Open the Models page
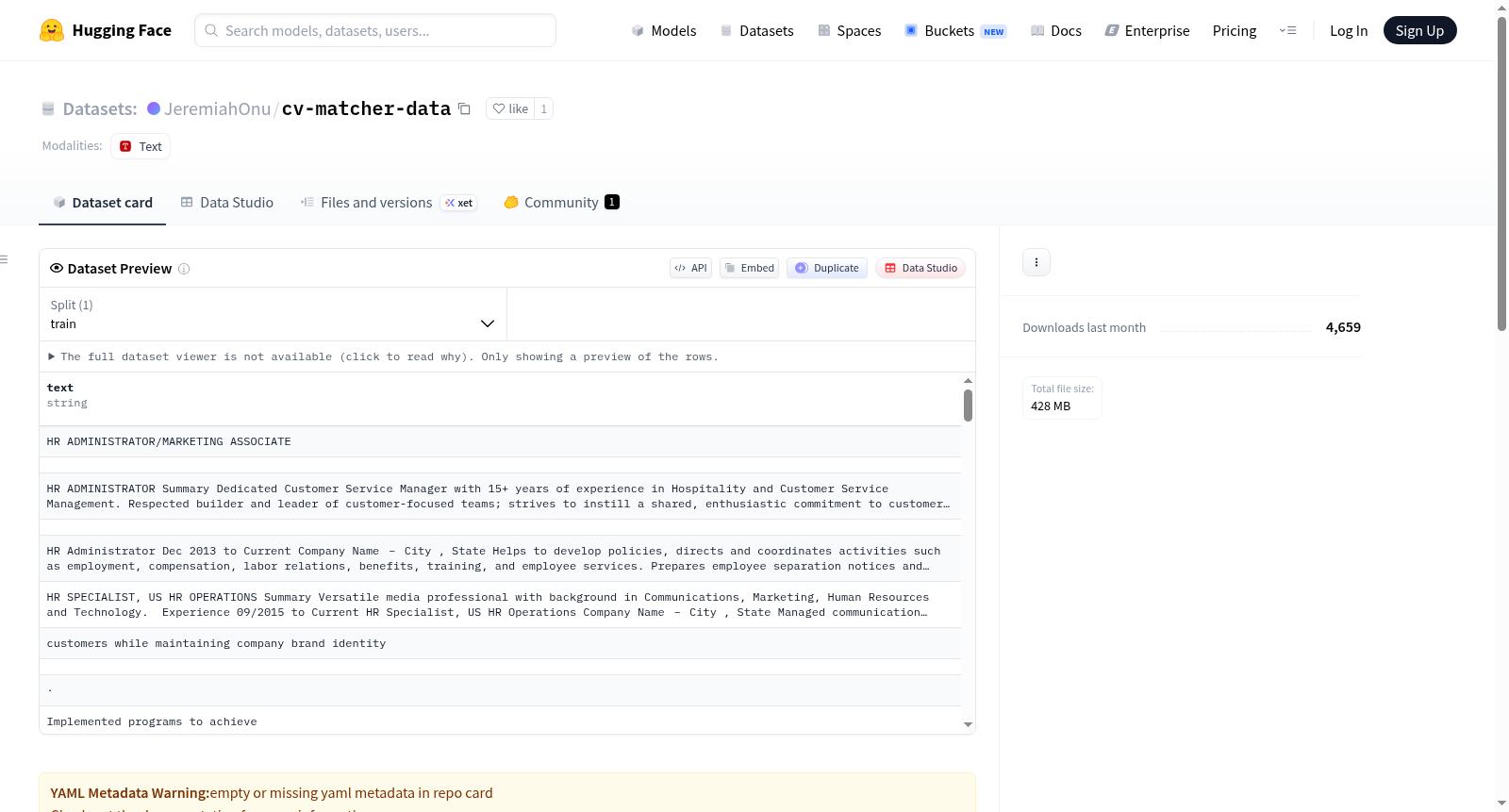The height and width of the screenshot is (812, 1509). [x=664, y=30]
